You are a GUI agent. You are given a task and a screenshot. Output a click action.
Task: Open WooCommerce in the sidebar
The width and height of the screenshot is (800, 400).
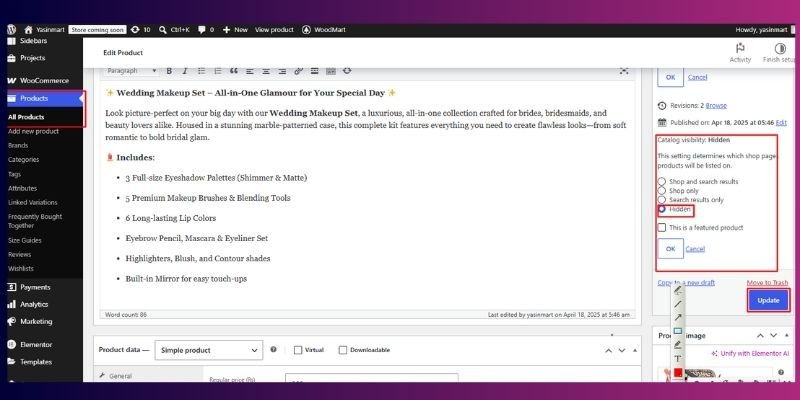point(38,81)
